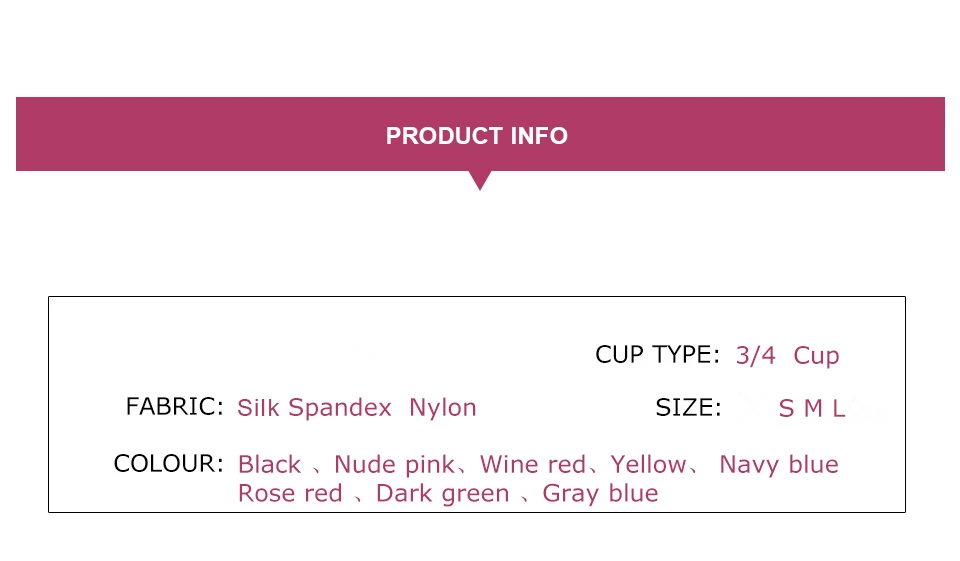960x561 pixels.
Task: Click the CUP TYPE label
Action: (x=658, y=355)
